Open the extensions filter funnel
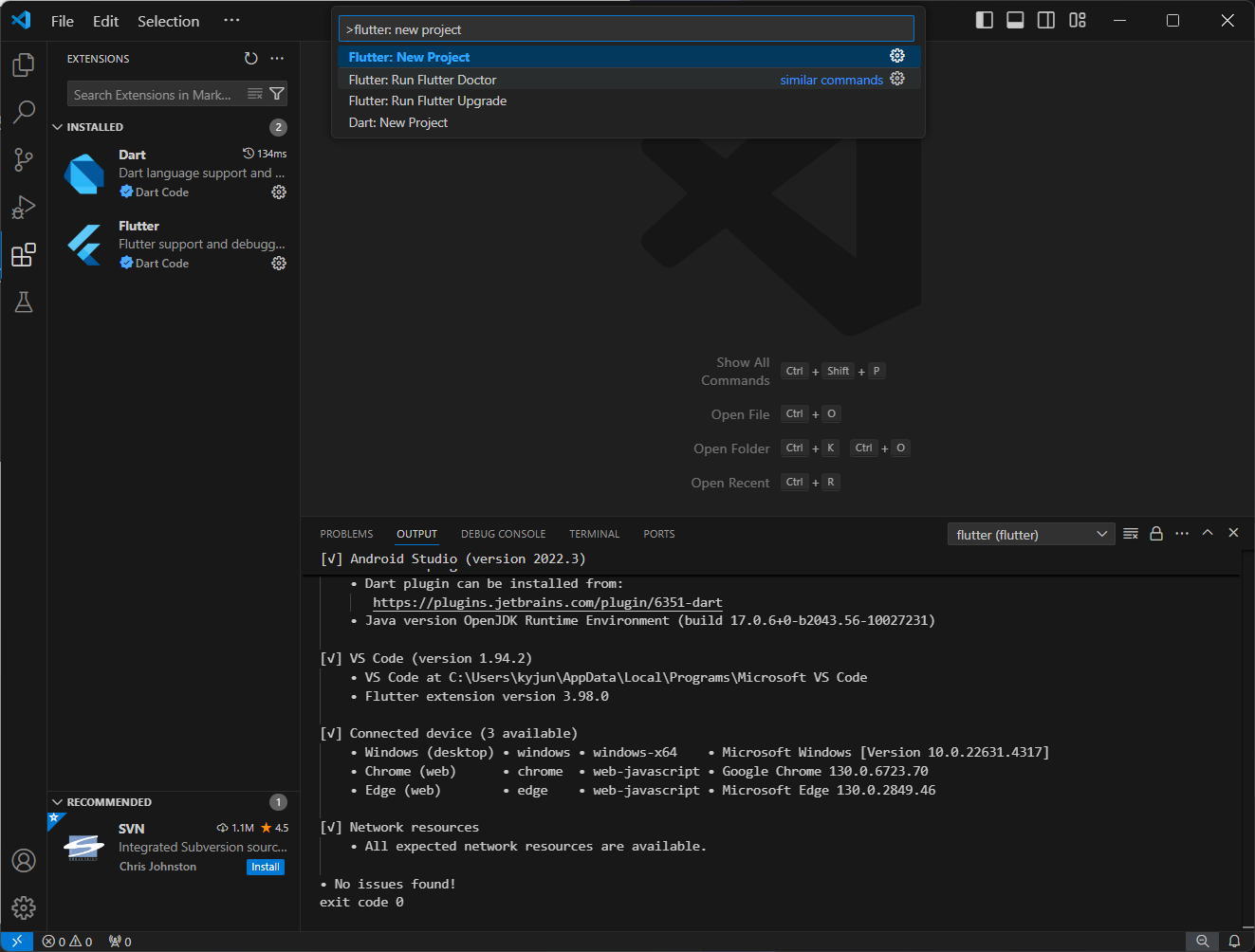1255x952 pixels. click(277, 94)
